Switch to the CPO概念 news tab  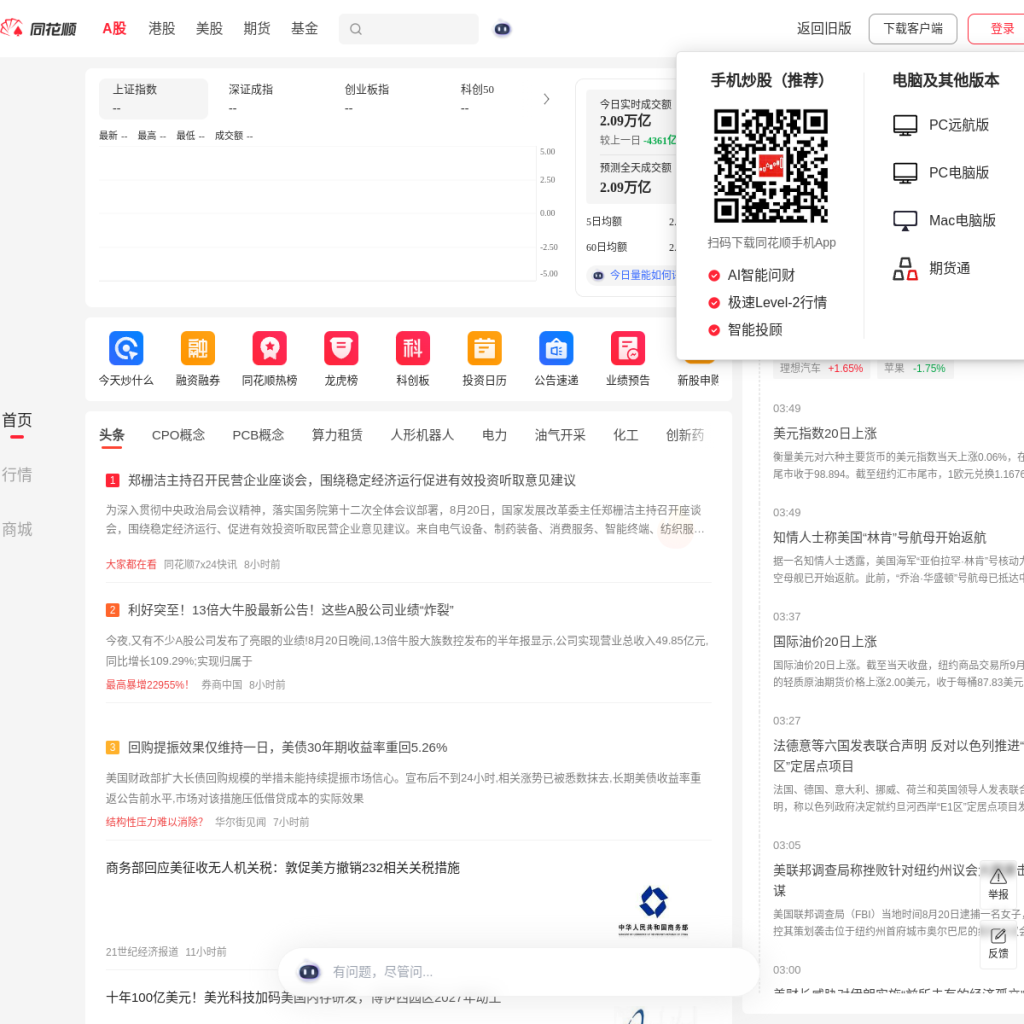click(x=178, y=435)
